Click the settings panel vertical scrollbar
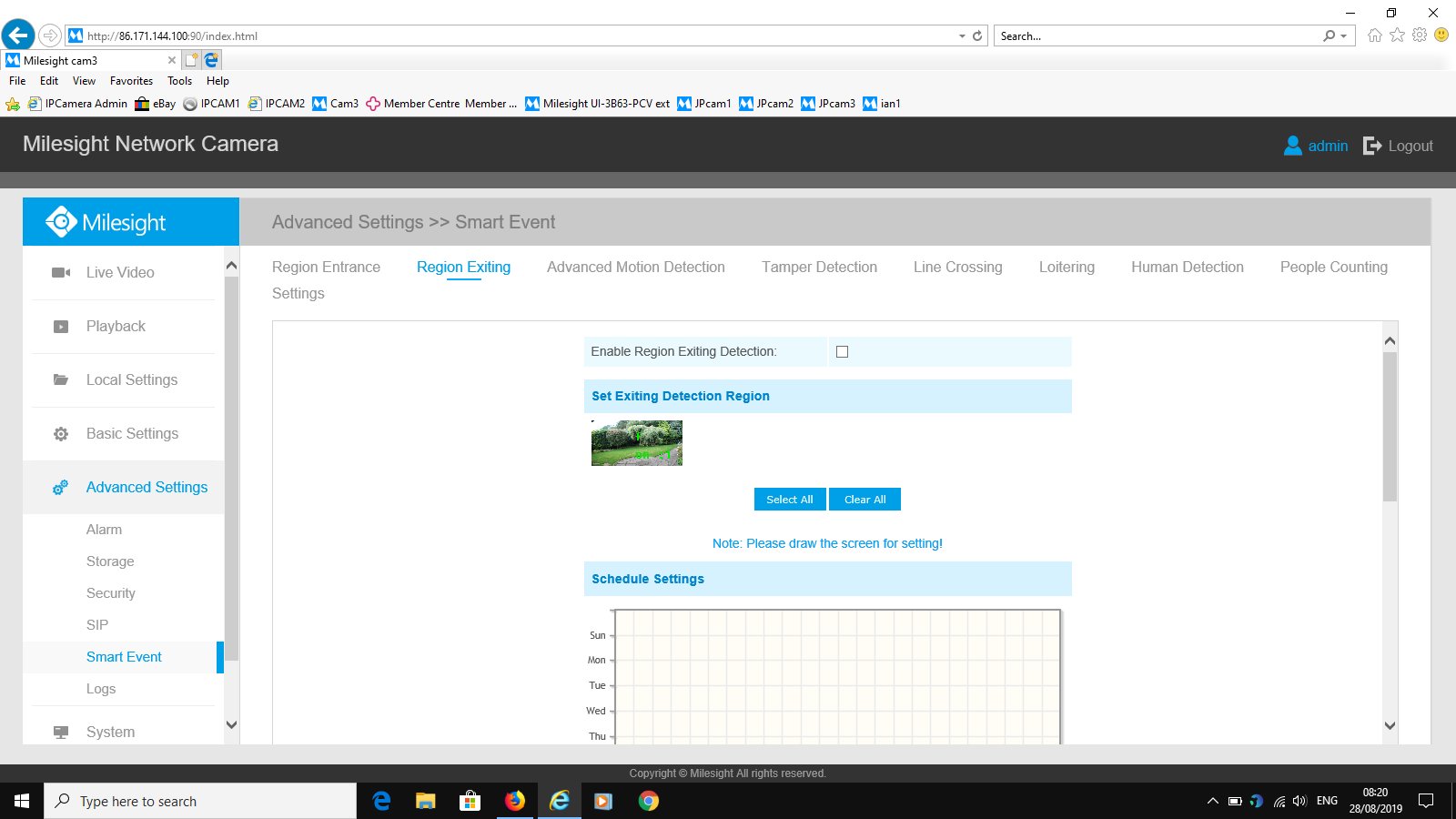The height and width of the screenshot is (819, 1456). point(1390,428)
